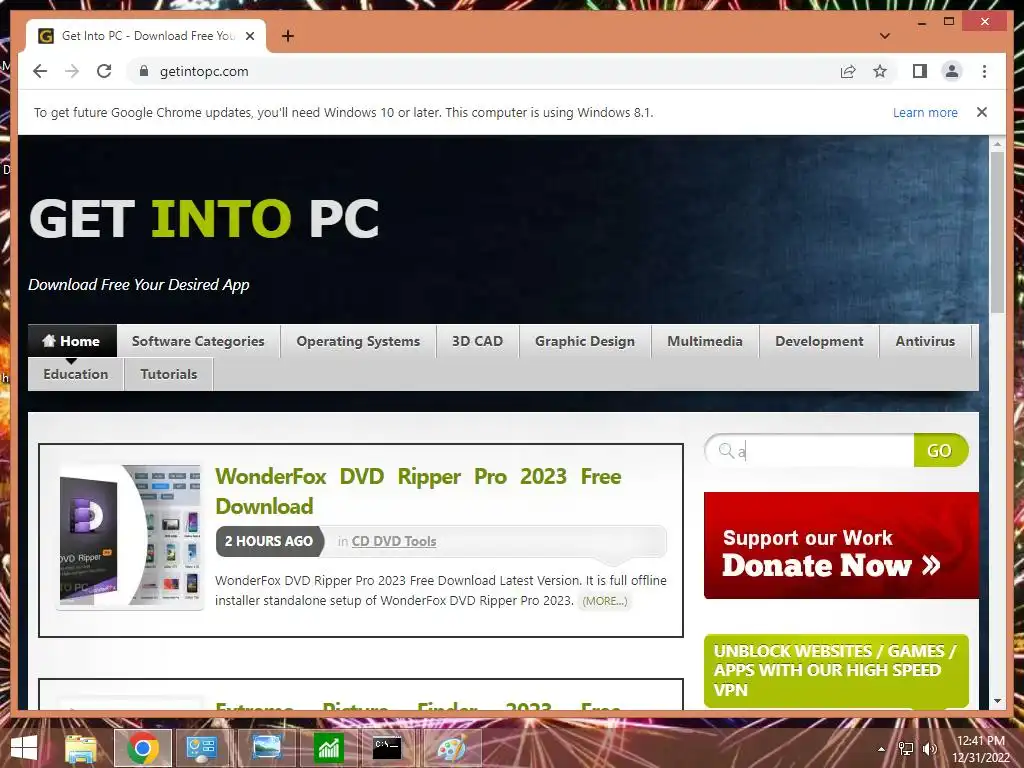
Task: View site info via padlock icon
Action: pos(144,71)
